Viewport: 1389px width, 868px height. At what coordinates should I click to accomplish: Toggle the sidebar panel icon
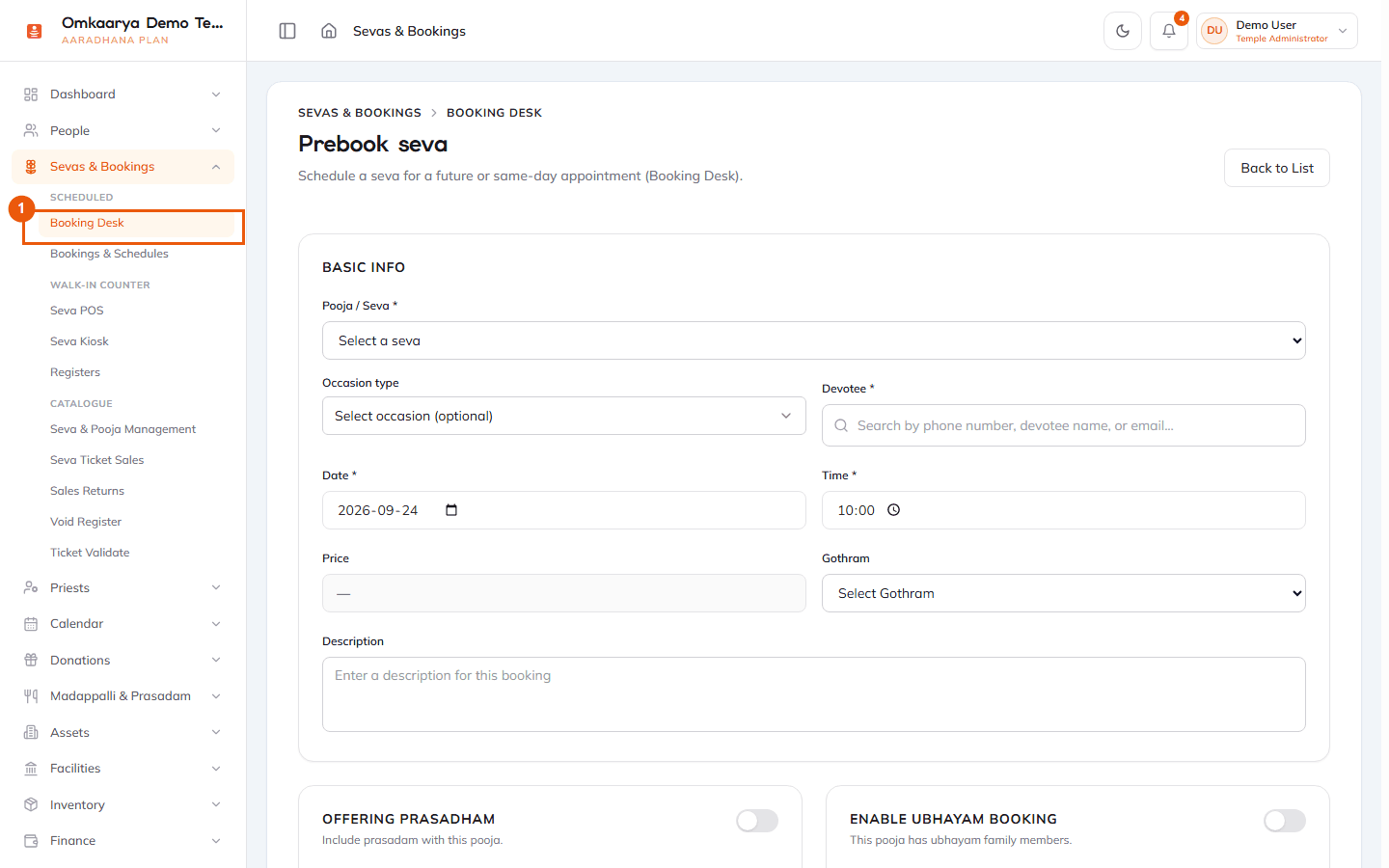click(x=287, y=31)
